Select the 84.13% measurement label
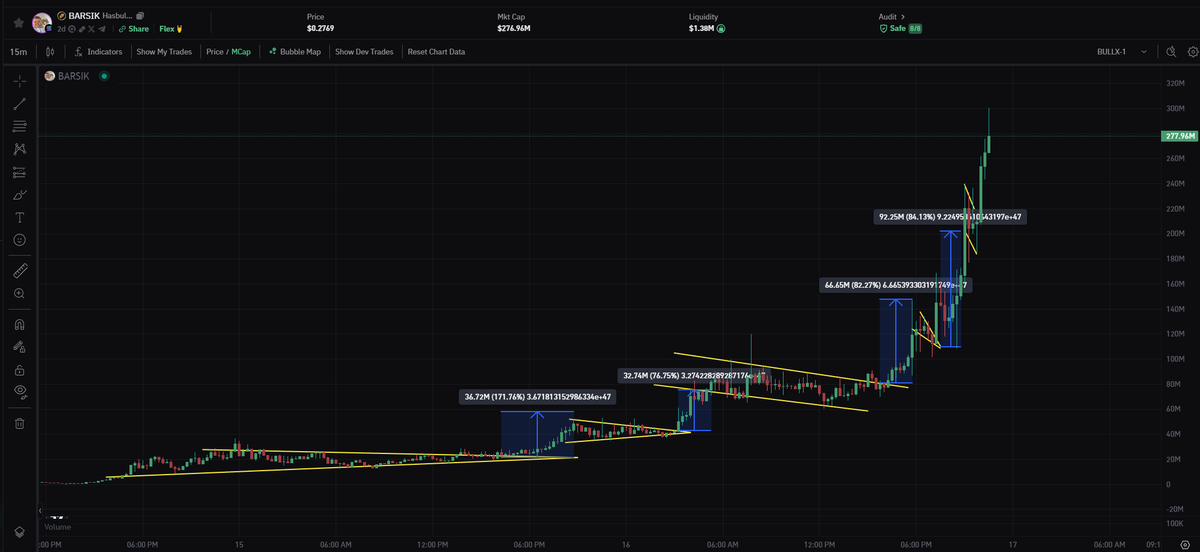Image resolution: width=1200 pixels, height=552 pixels. 948,216
